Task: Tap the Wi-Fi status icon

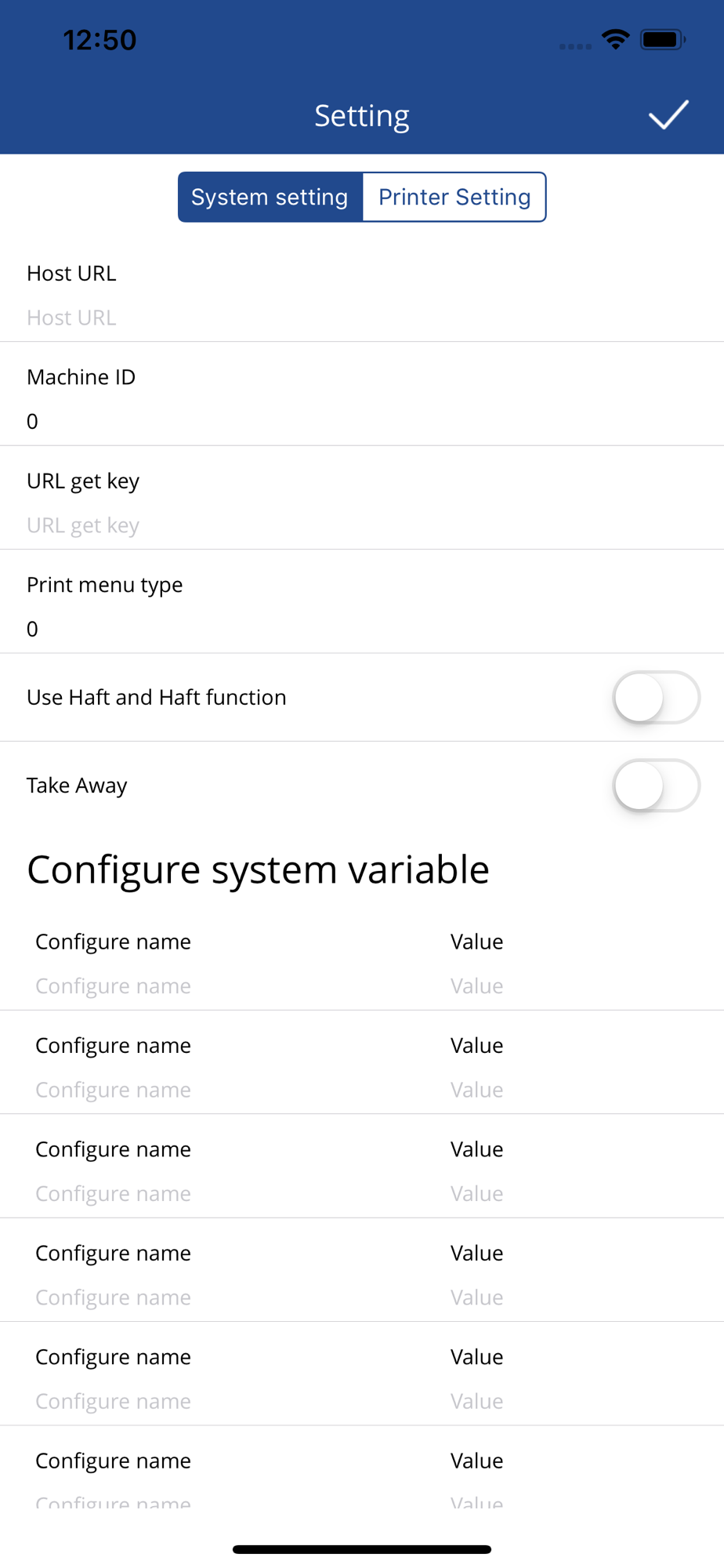Action: pyautogui.click(x=616, y=39)
